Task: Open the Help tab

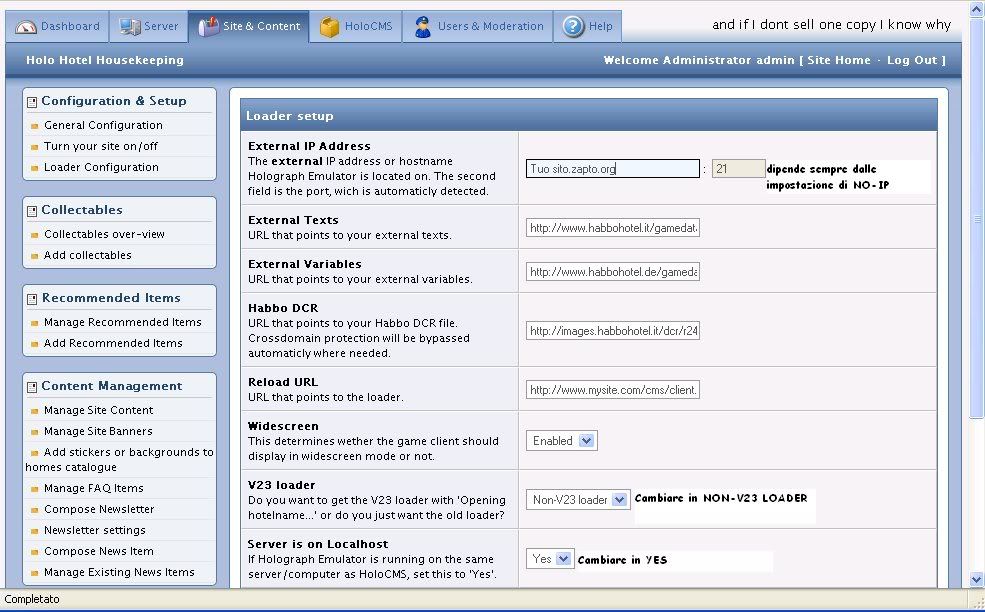Action: click(x=587, y=26)
